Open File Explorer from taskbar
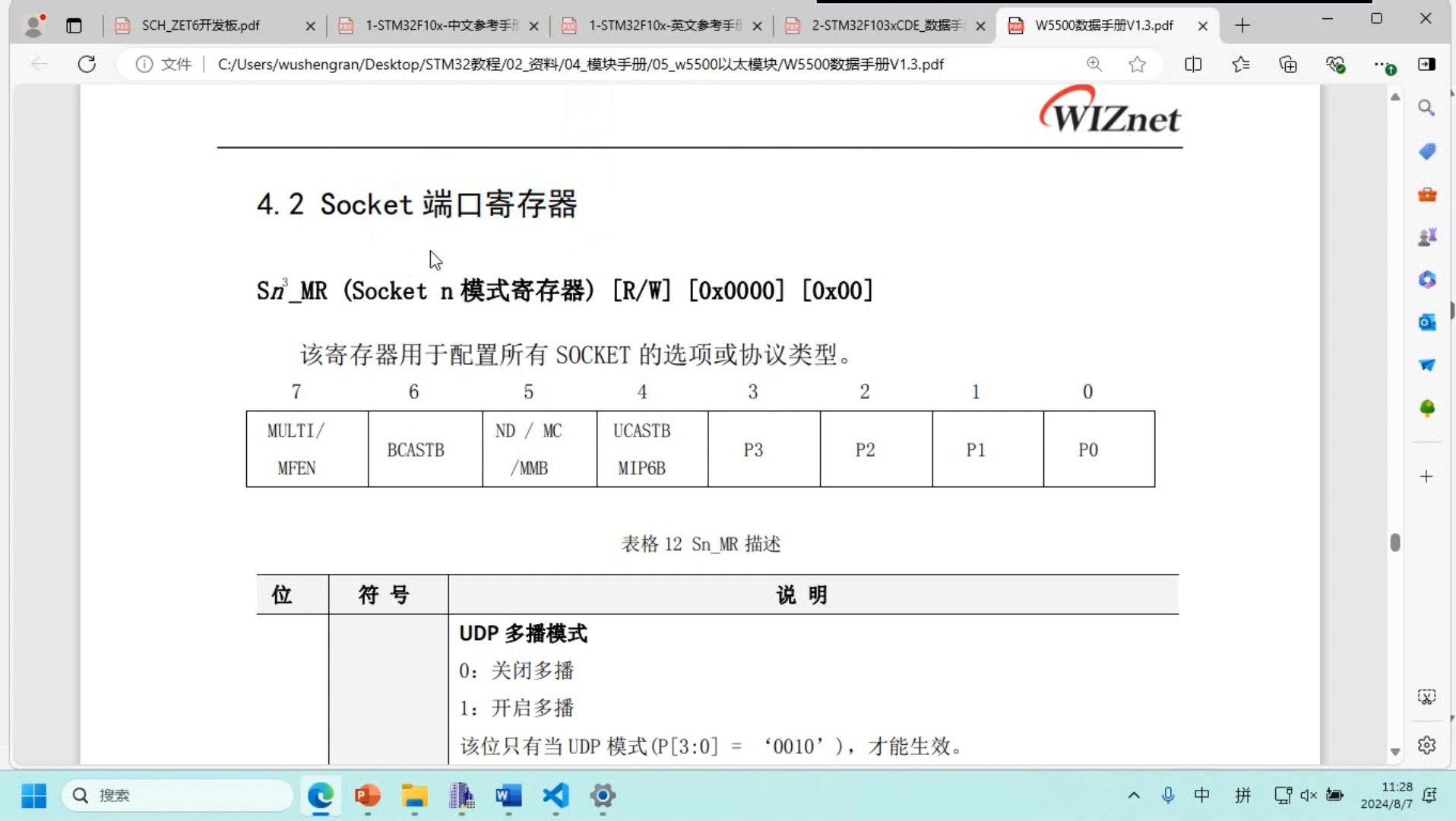Screen dimensions: 1456x821 pyautogui.click(x=415, y=795)
